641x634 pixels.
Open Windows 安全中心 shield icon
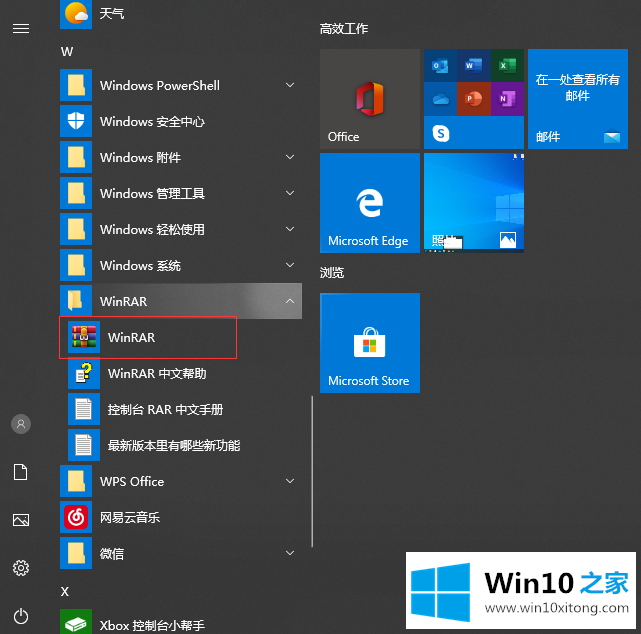tap(76, 121)
